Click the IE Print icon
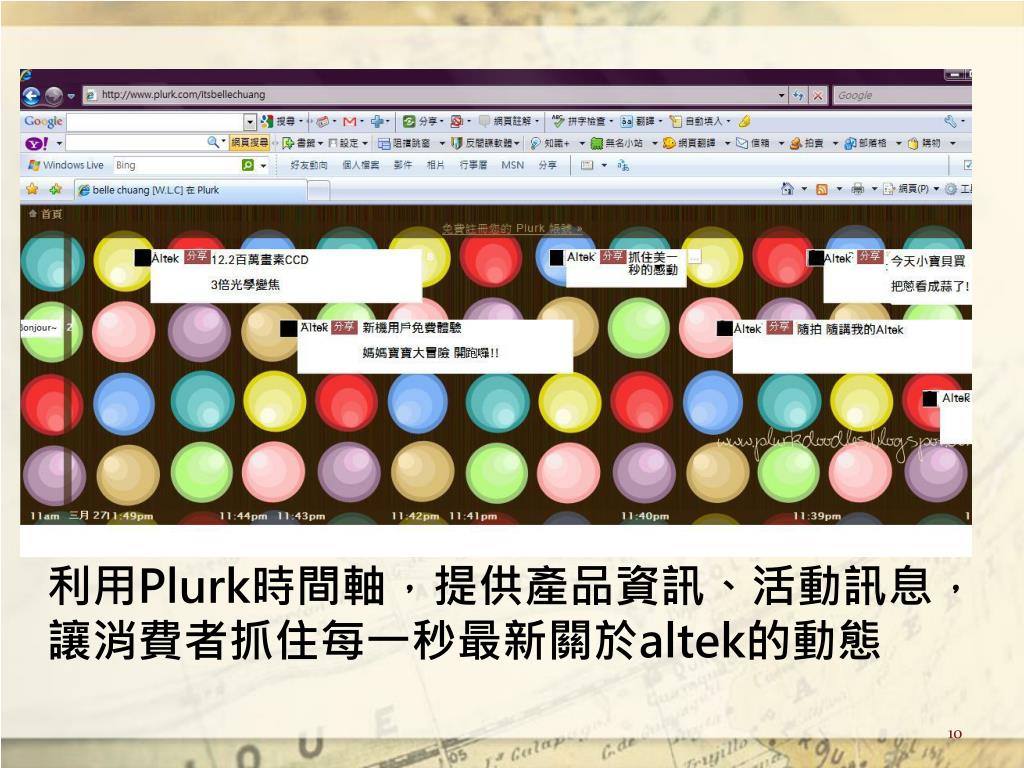The height and width of the screenshot is (768, 1024). [857, 189]
